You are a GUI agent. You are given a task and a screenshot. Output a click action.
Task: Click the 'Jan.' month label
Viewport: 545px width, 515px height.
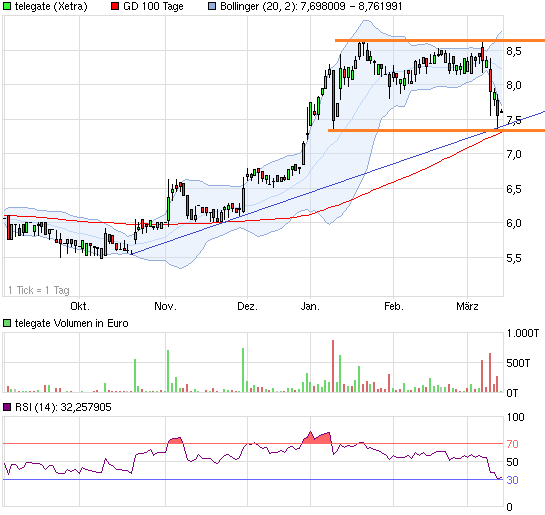[310, 306]
